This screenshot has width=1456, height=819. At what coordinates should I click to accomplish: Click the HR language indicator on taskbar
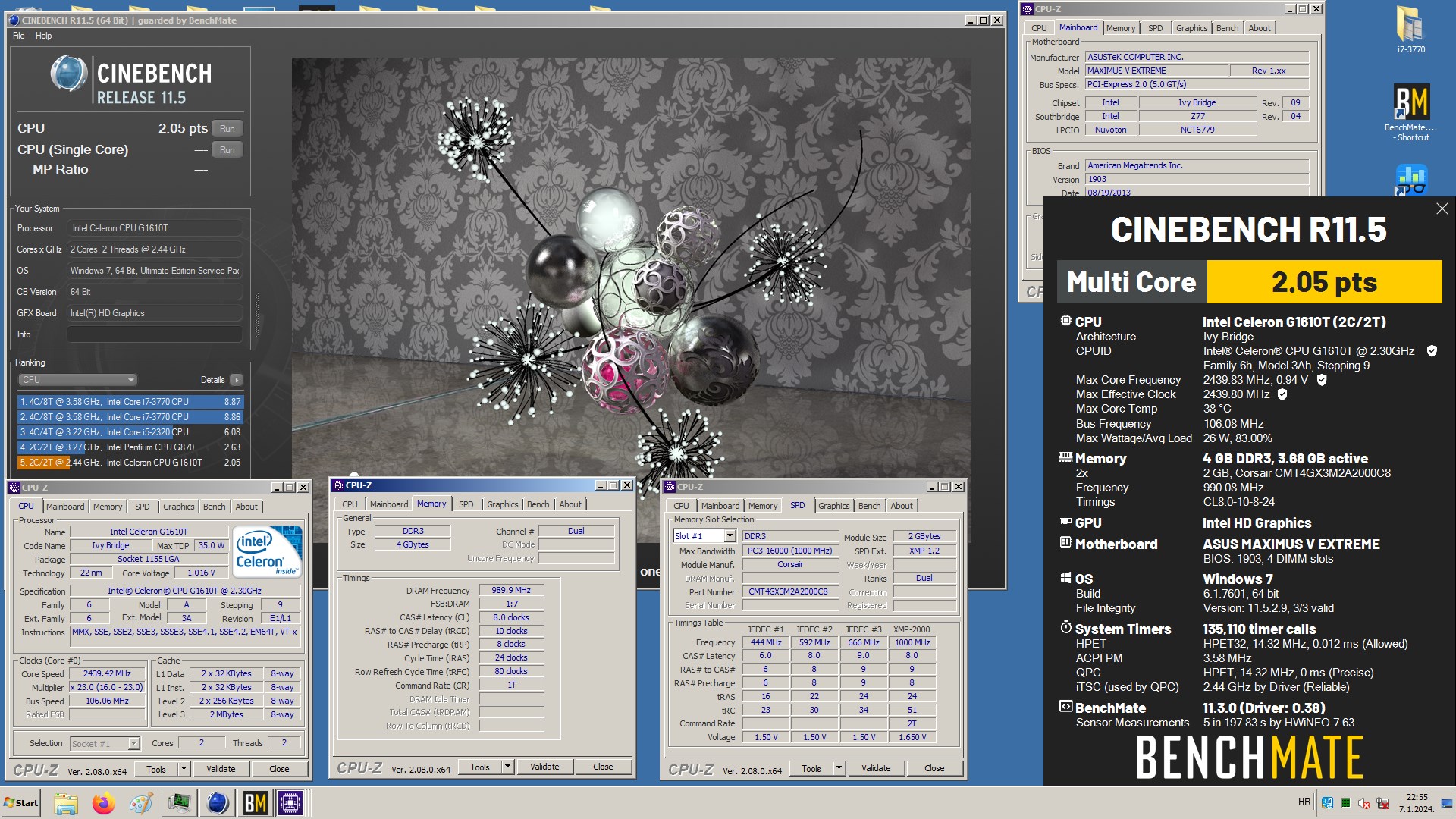click(1304, 802)
